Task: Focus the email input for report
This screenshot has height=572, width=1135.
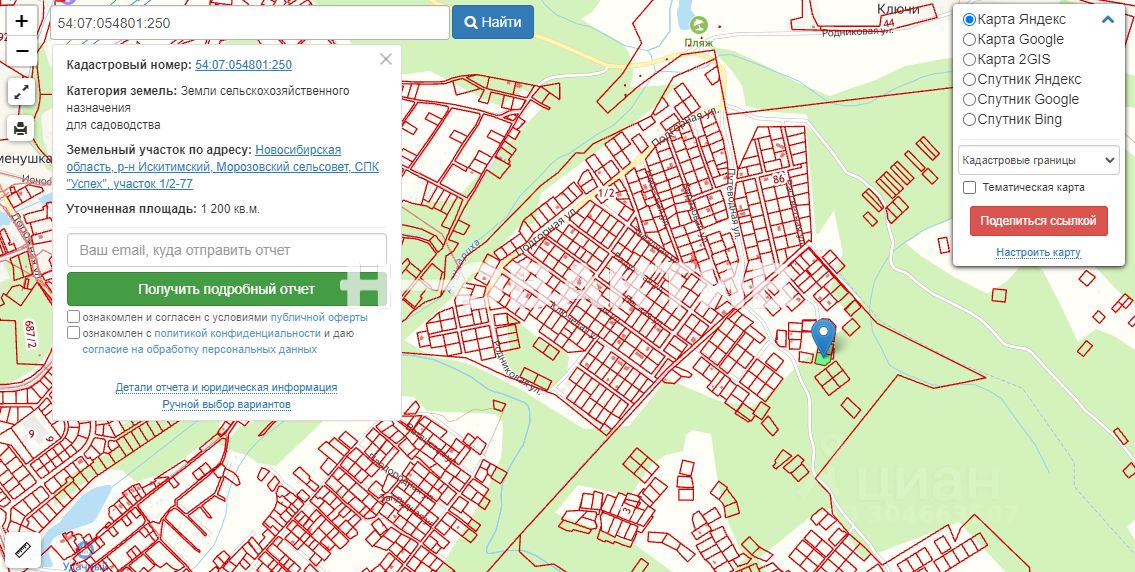Action: (x=227, y=250)
